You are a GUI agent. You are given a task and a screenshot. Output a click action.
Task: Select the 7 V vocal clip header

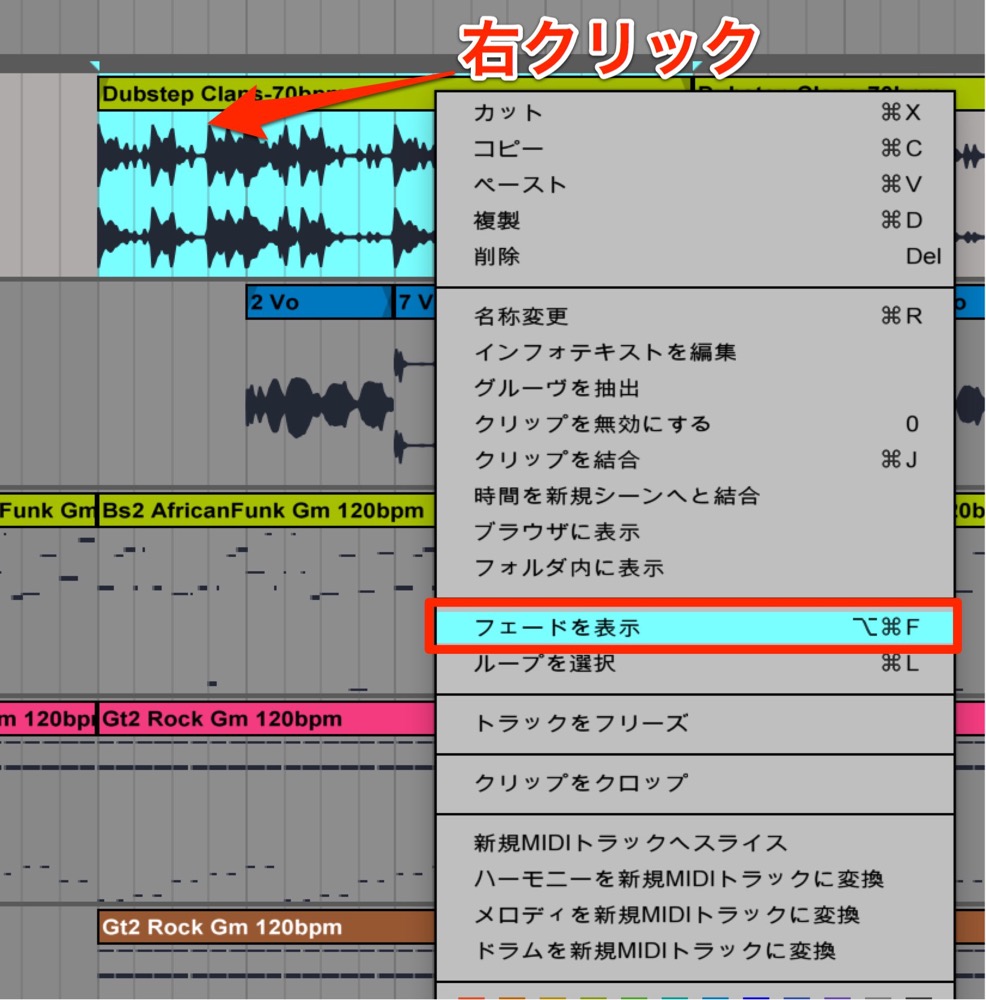pyautogui.click(x=415, y=302)
